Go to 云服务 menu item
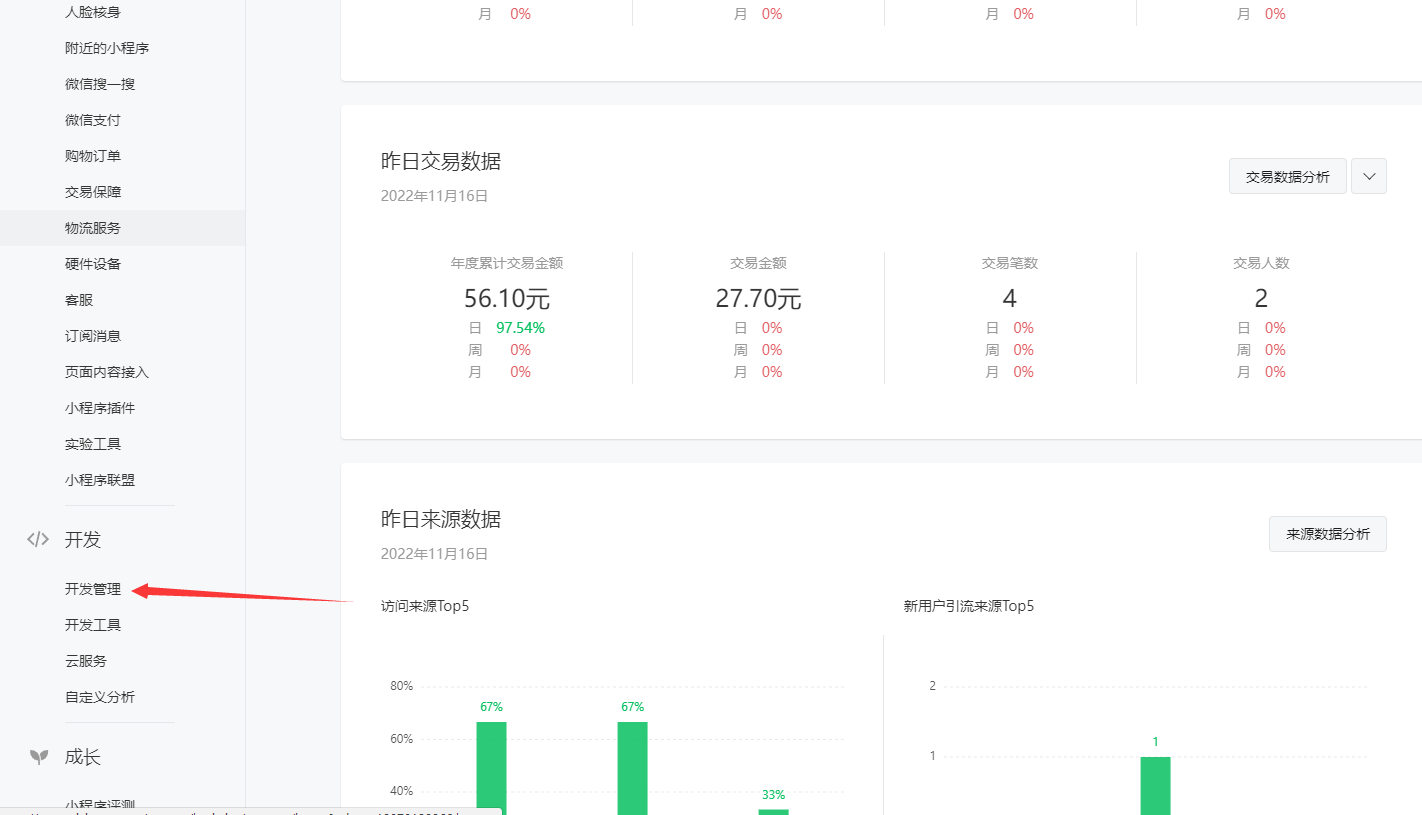The height and width of the screenshot is (815, 1422). click(86, 661)
